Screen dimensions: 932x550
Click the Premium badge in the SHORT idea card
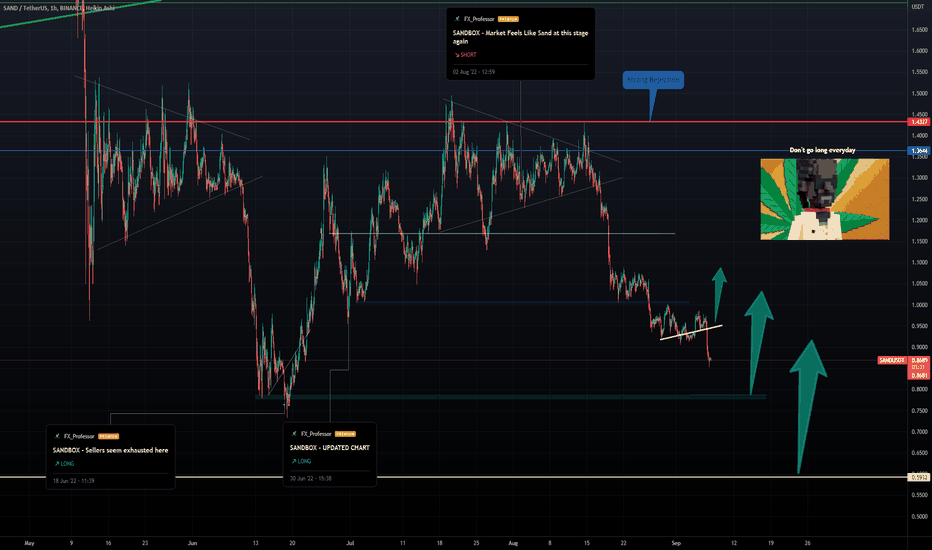(x=508, y=19)
